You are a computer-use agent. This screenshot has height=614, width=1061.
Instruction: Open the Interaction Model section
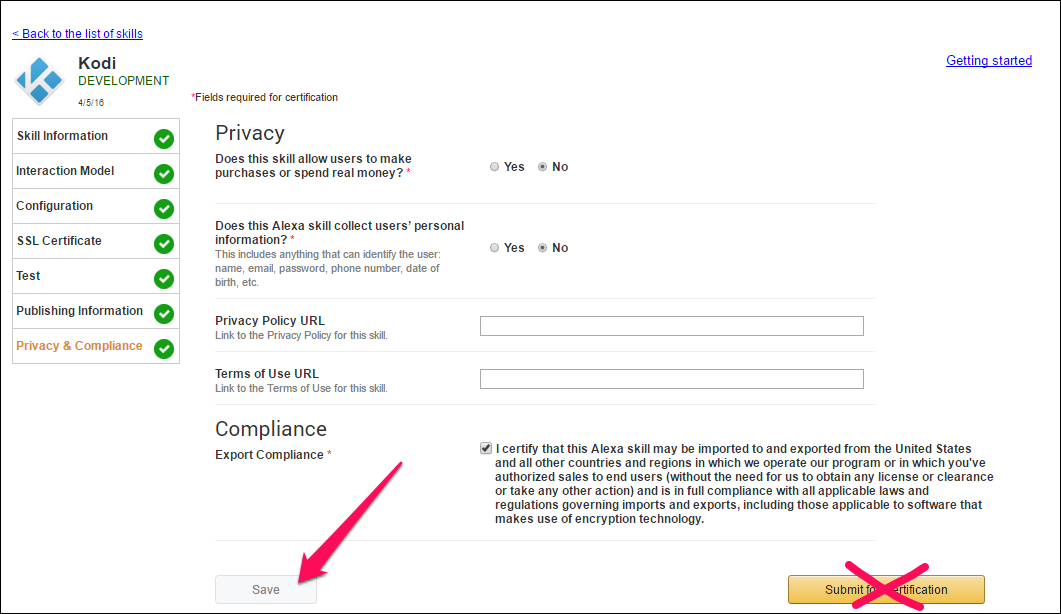pyautogui.click(x=95, y=171)
